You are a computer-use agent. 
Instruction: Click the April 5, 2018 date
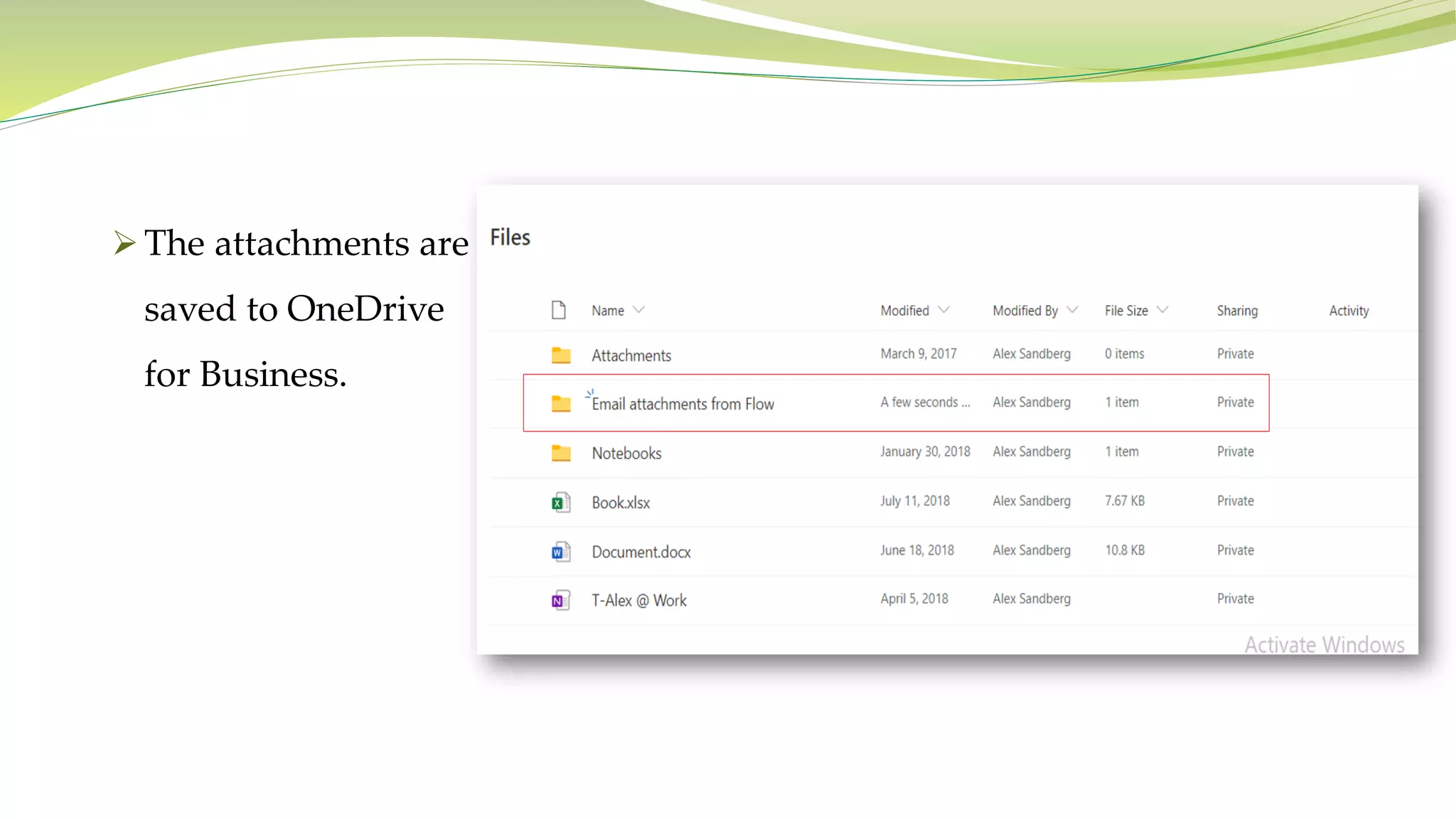914,599
